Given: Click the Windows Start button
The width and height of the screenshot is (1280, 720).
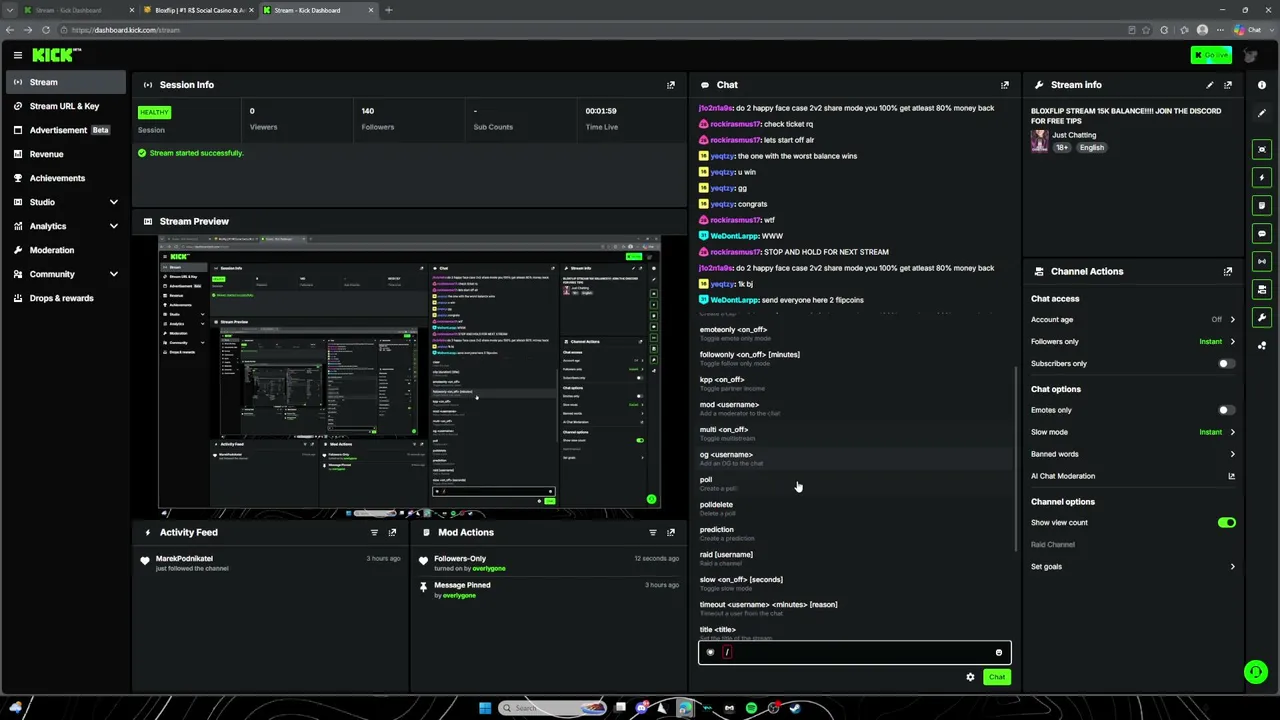Looking at the screenshot, I should coord(485,708).
